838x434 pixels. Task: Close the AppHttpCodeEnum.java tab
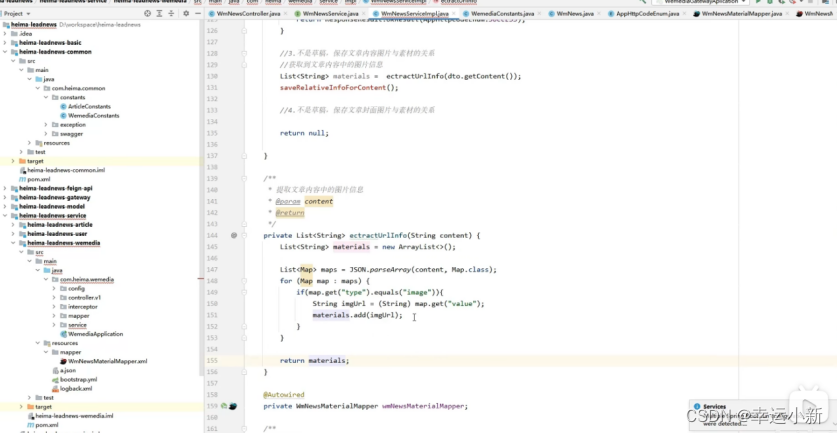tap(683, 13)
